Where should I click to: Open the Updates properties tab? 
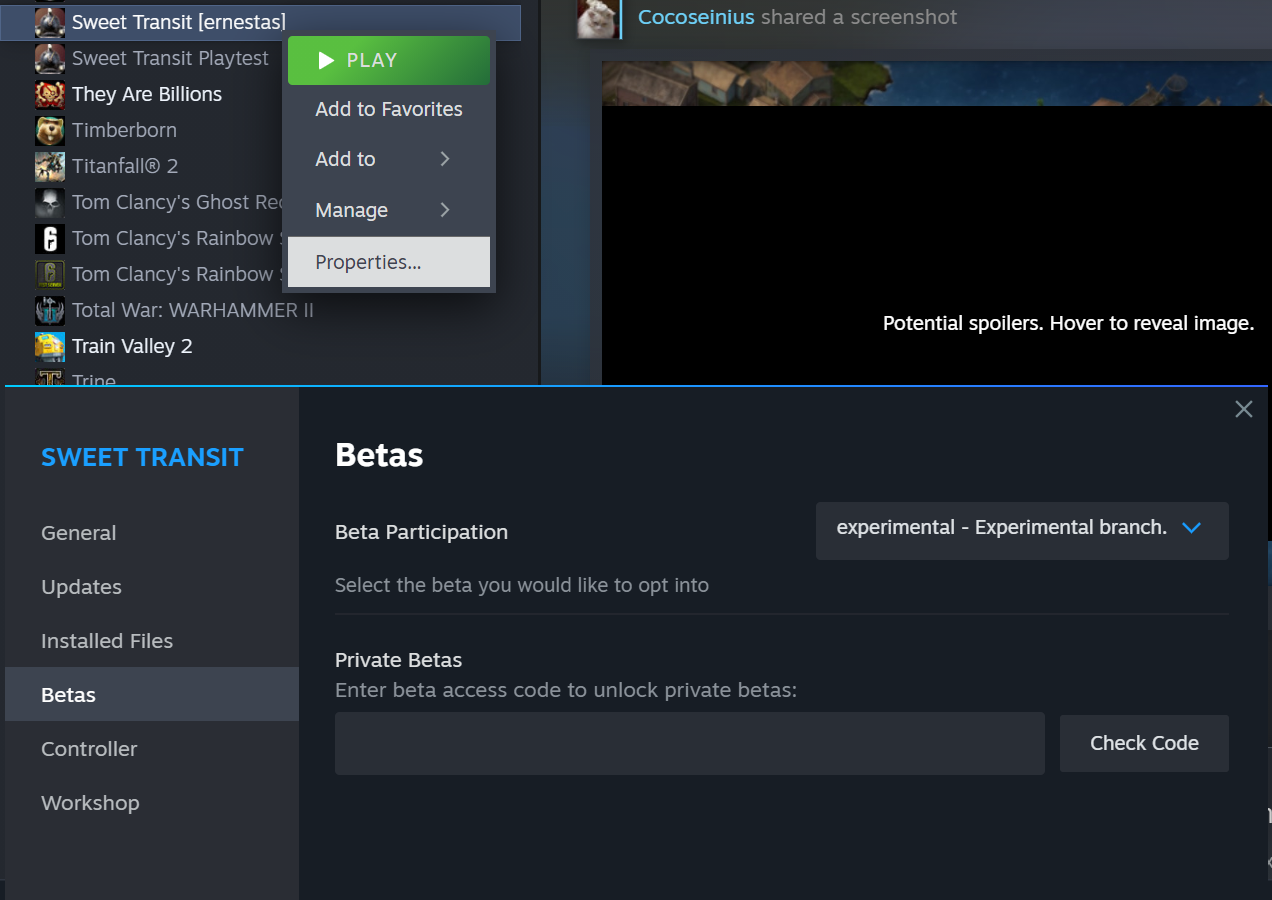[152, 587]
